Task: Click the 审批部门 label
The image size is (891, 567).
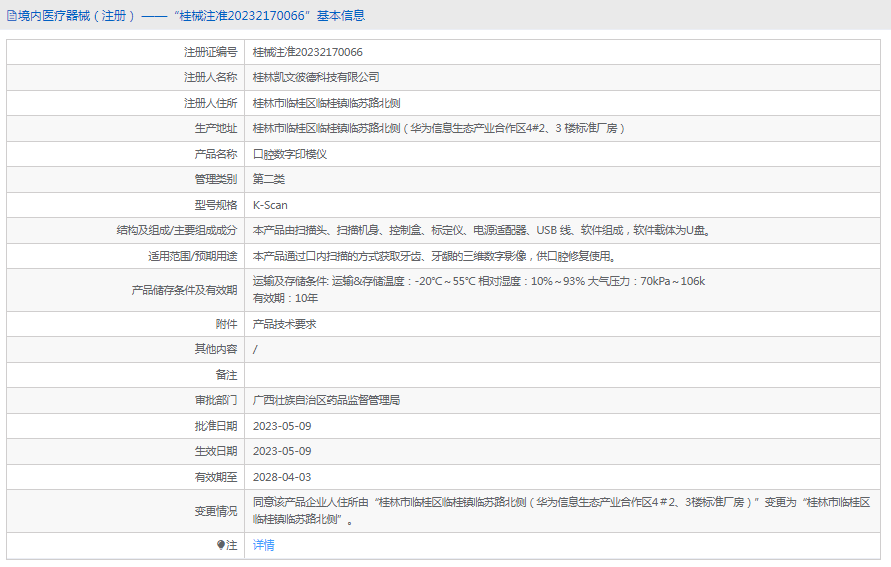Action: [x=216, y=401]
